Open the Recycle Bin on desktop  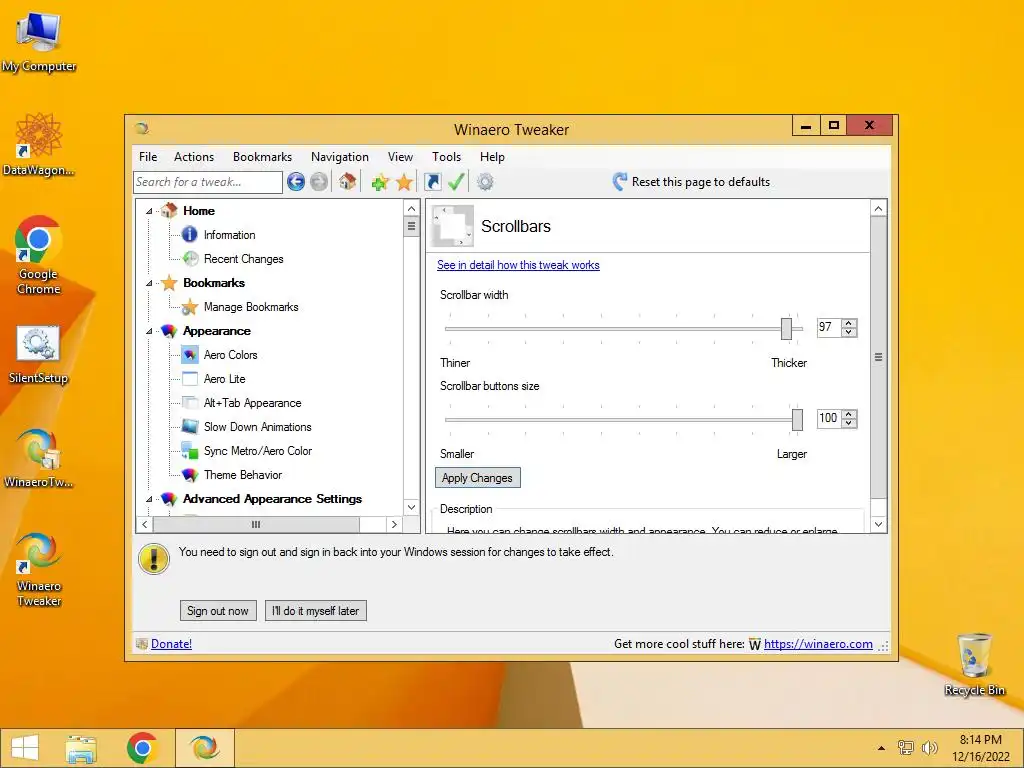pos(974,664)
